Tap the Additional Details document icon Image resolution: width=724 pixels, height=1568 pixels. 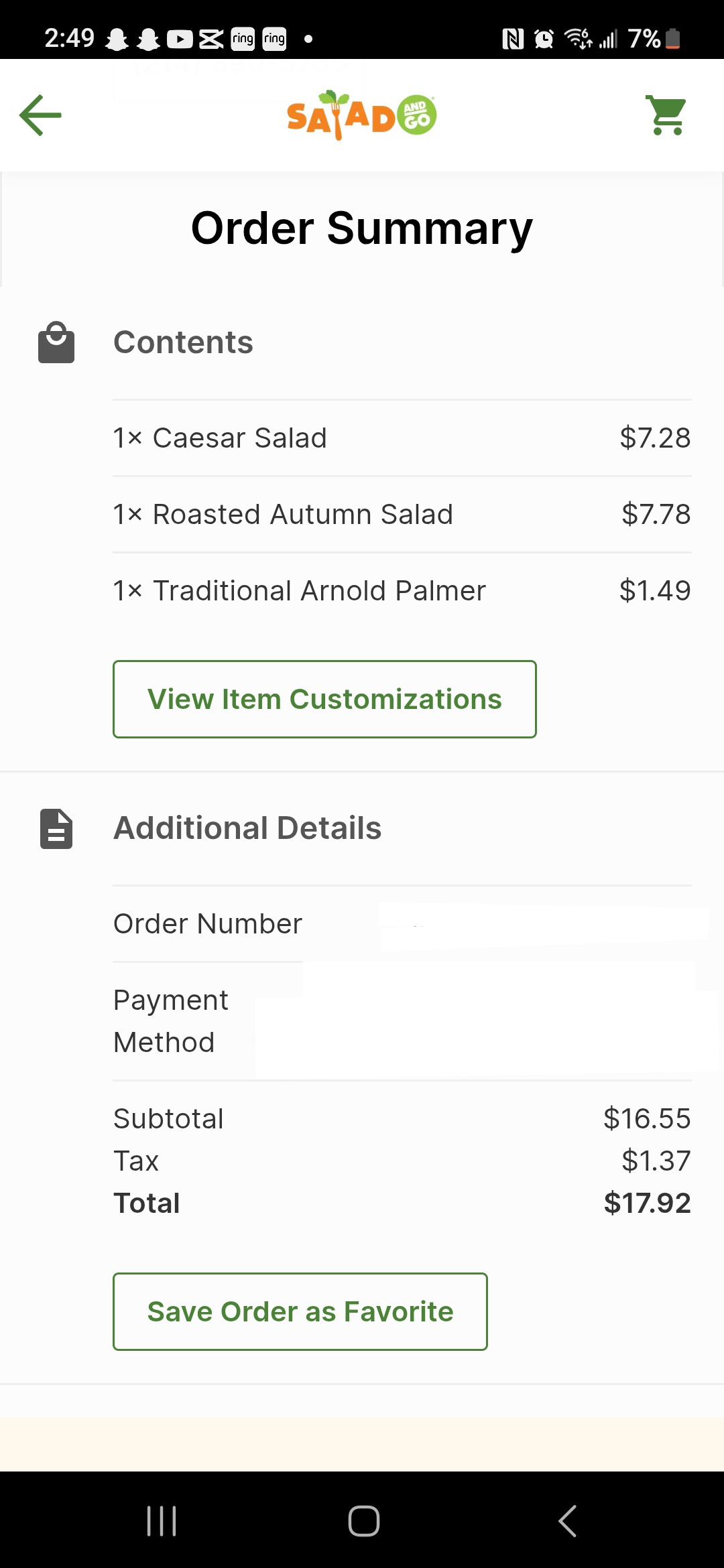56,829
